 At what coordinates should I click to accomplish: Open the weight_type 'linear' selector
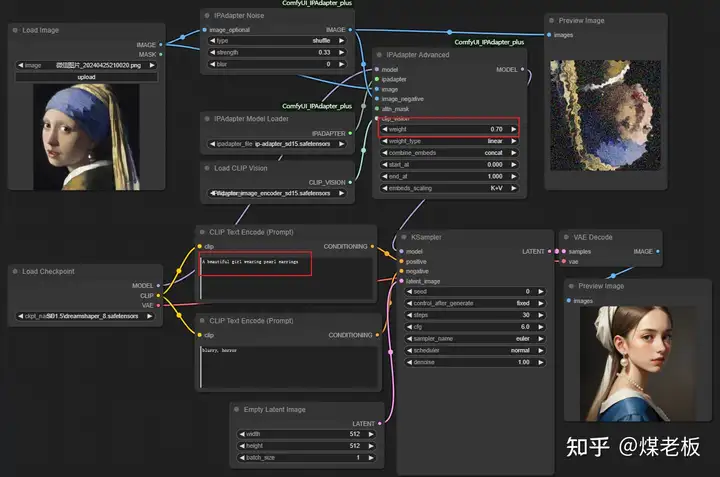[449, 141]
